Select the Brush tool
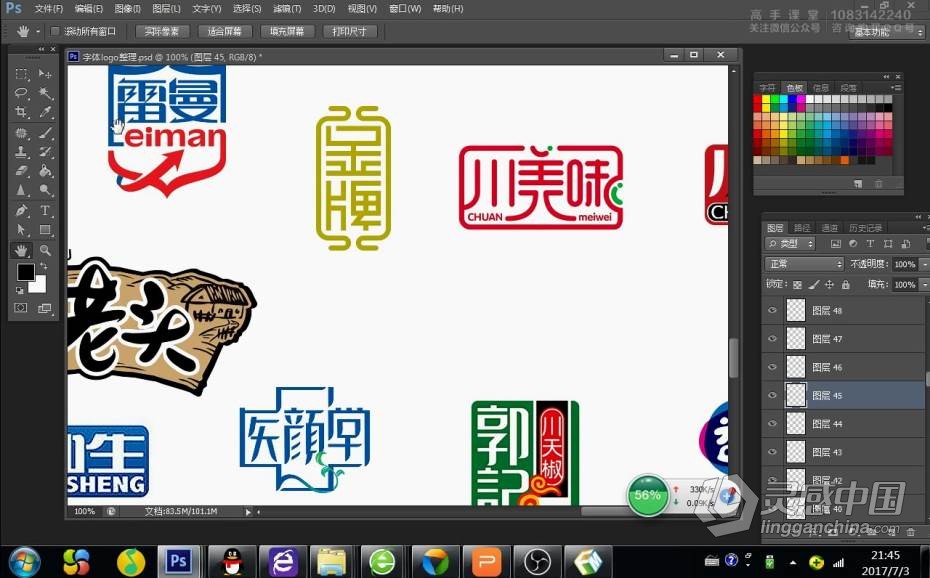This screenshot has width=930, height=578. [x=45, y=133]
